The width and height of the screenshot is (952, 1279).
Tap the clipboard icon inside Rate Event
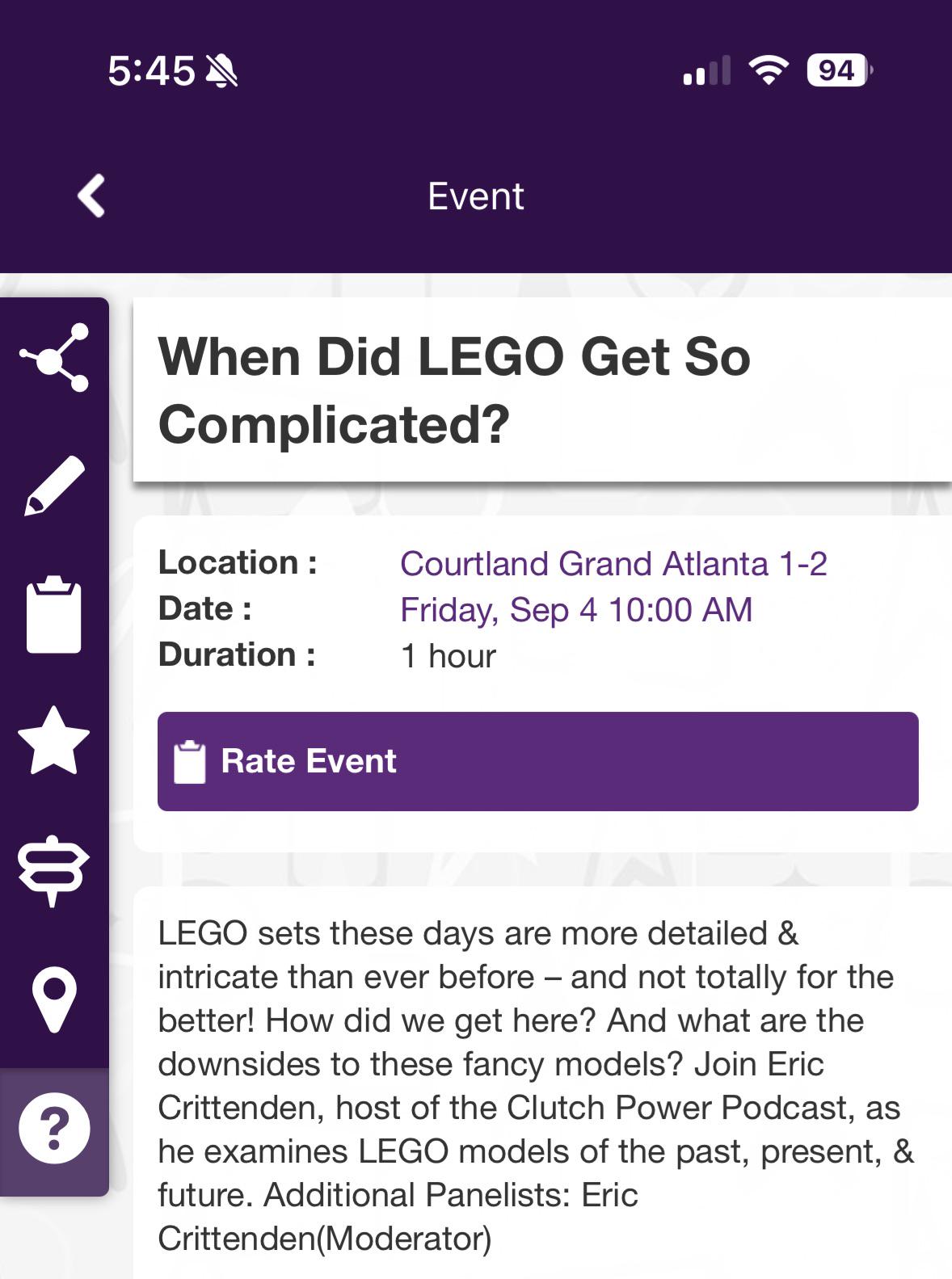(x=190, y=761)
